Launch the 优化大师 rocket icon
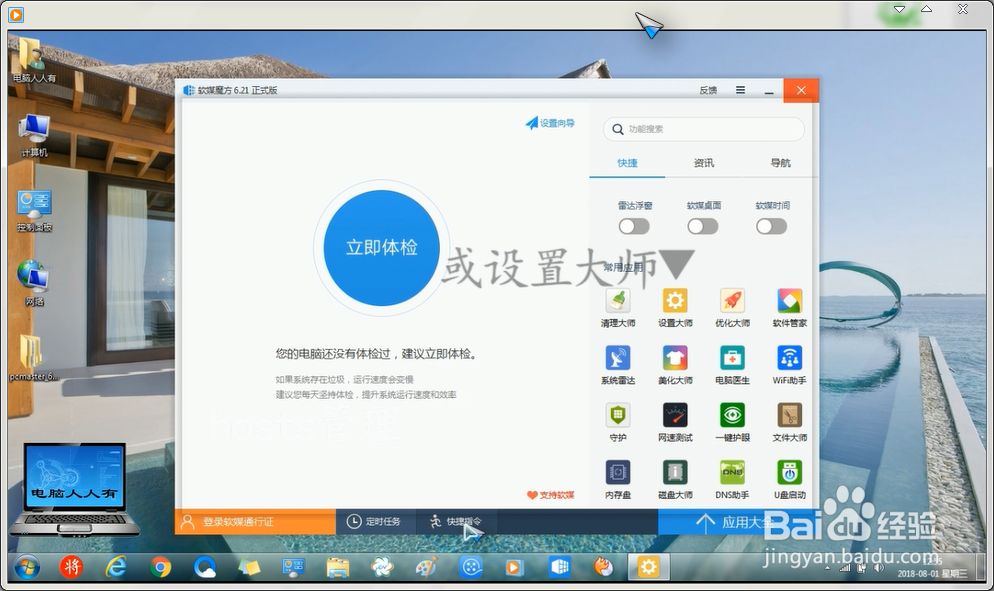The width and height of the screenshot is (994, 591). pos(732,301)
